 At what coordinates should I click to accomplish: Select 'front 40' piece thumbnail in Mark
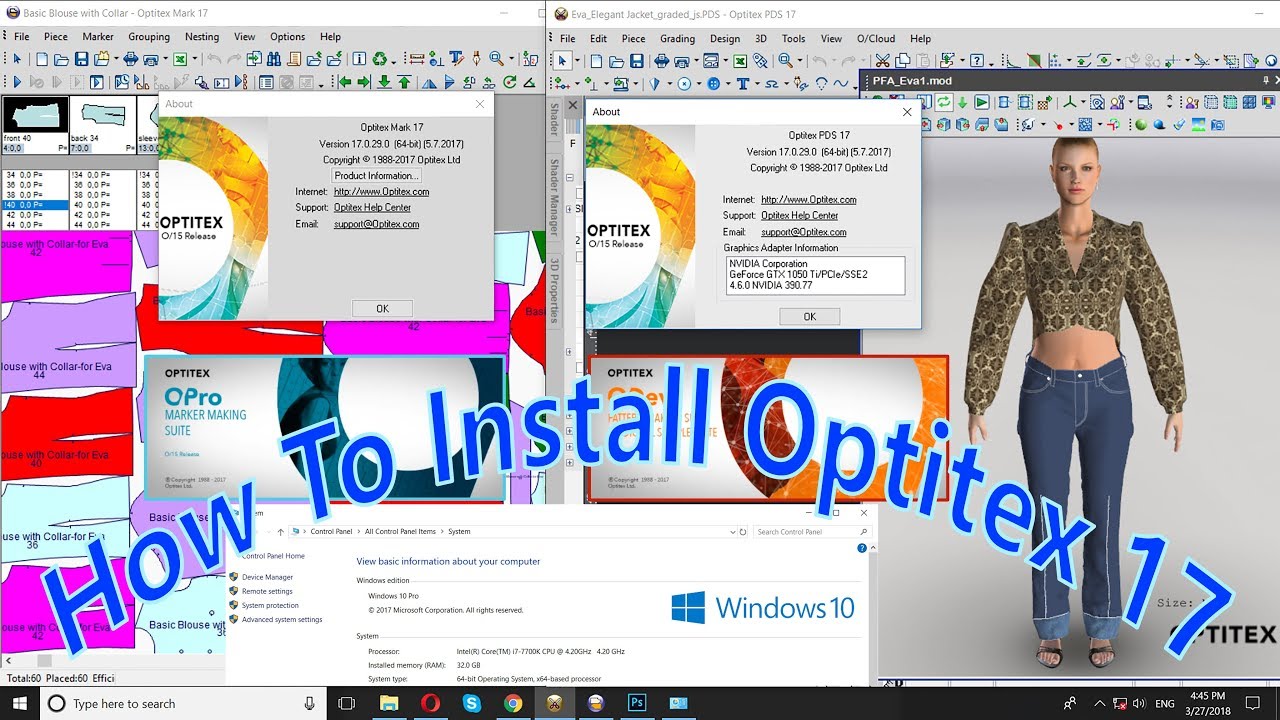(35, 124)
